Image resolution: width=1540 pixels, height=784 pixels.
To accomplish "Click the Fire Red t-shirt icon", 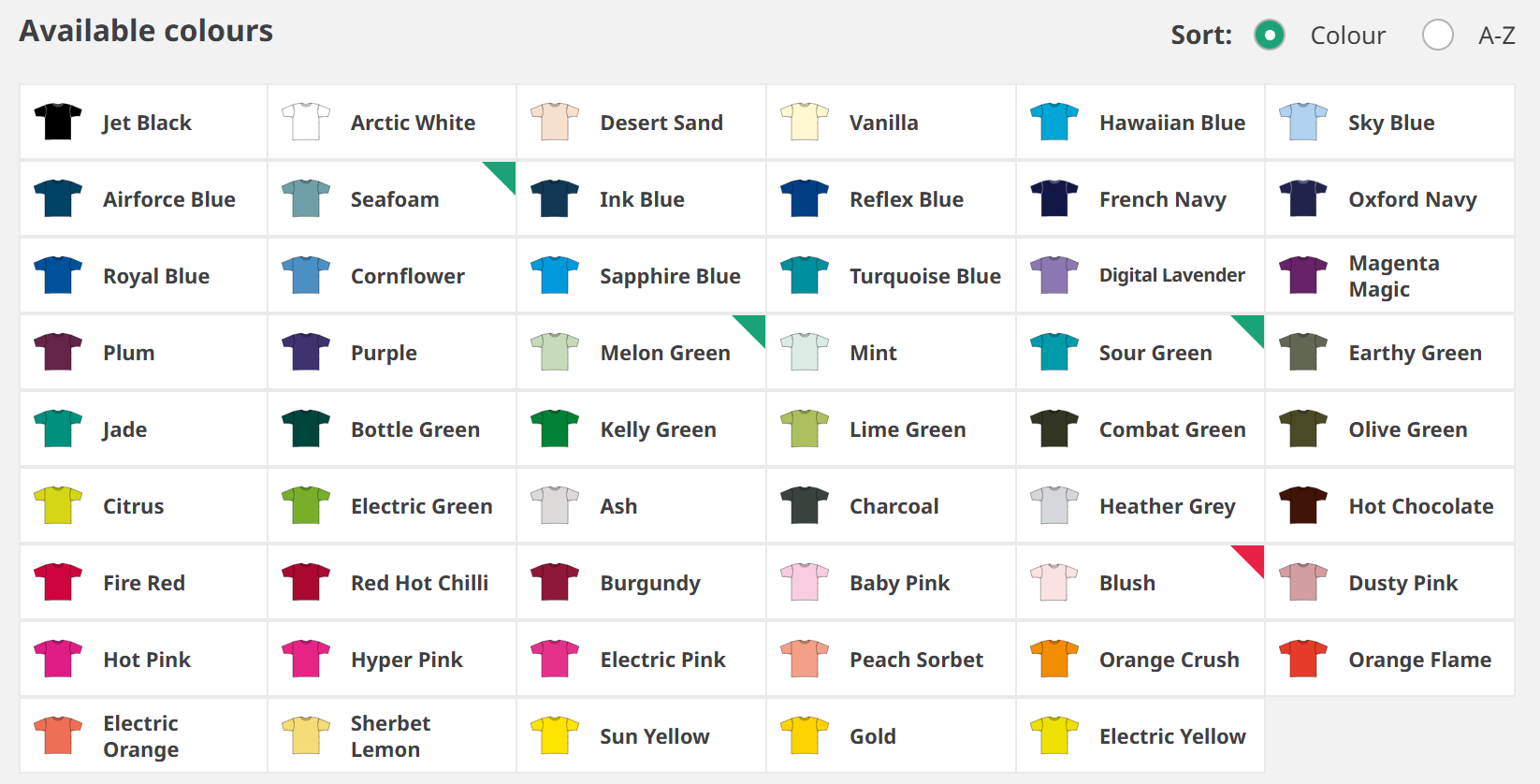I will 58,583.
